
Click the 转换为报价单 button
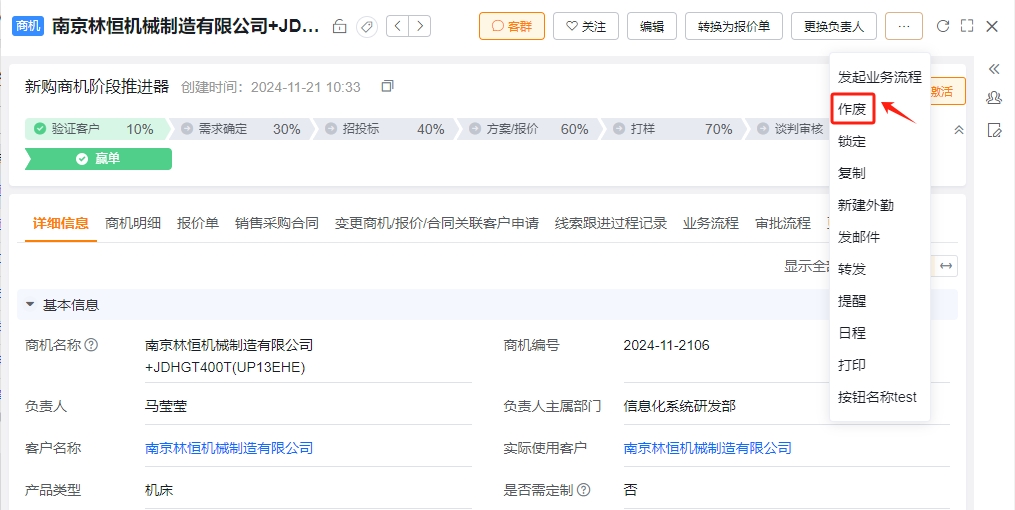(733, 27)
